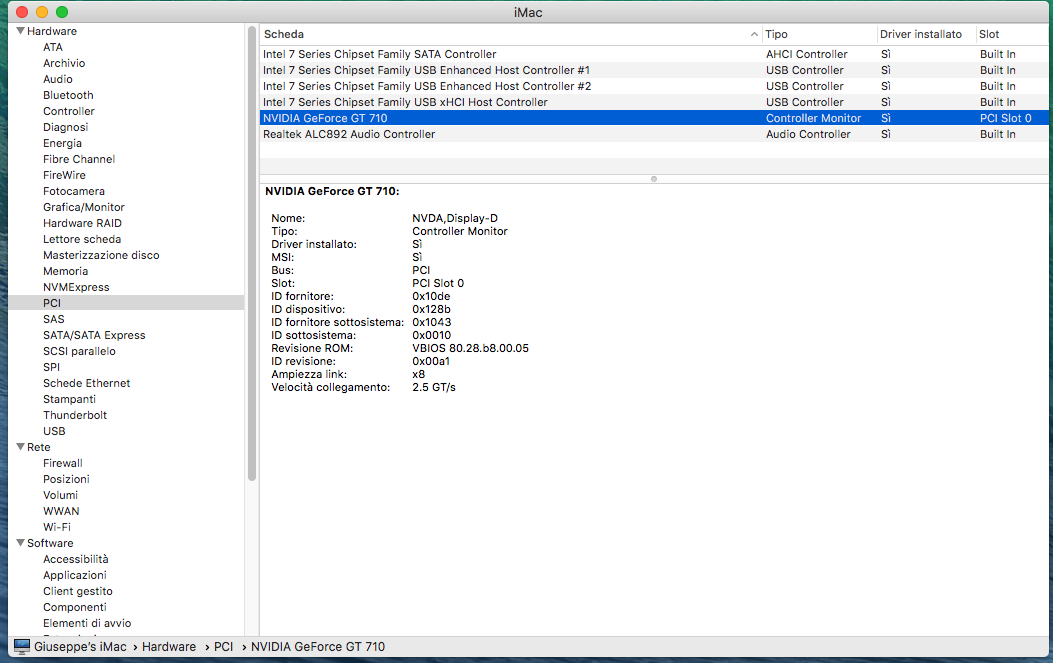Select Client gestito under Software
The height and width of the screenshot is (663, 1053).
tap(78, 591)
